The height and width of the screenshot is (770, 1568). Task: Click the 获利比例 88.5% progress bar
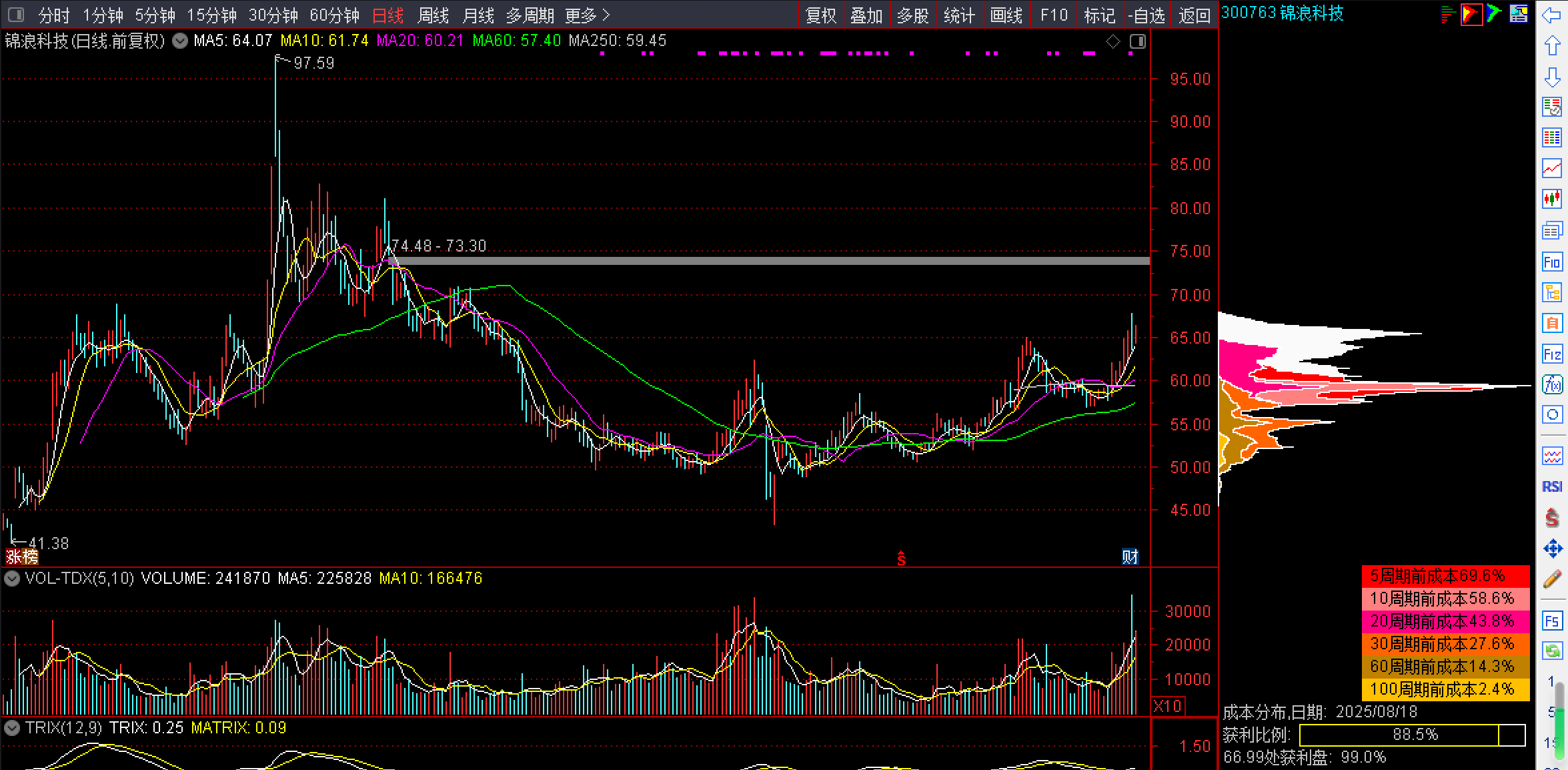[1413, 735]
